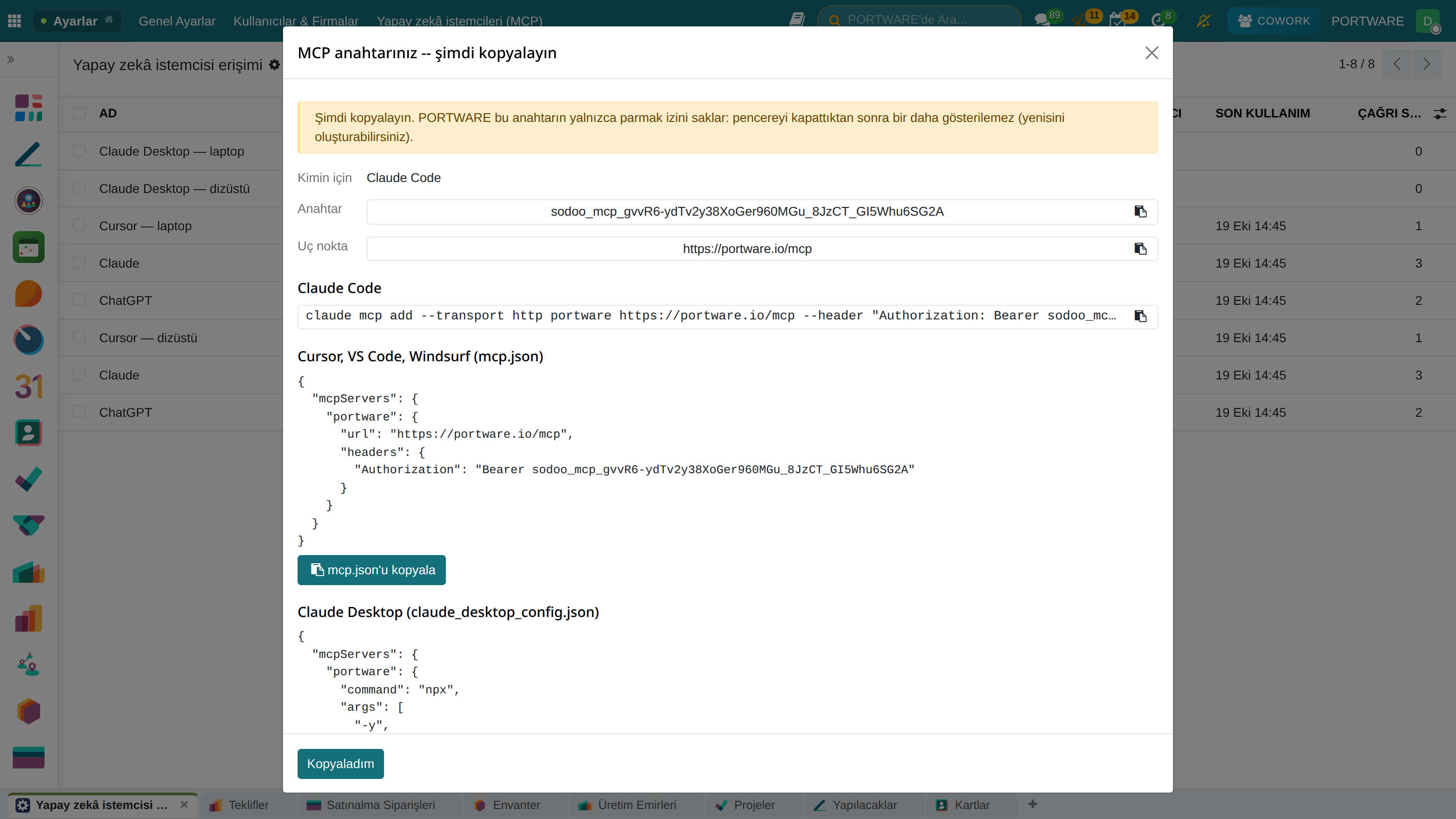Image resolution: width=1456 pixels, height=819 pixels.
Task: Open the Ayarlar app menu
Action: pos(77,21)
